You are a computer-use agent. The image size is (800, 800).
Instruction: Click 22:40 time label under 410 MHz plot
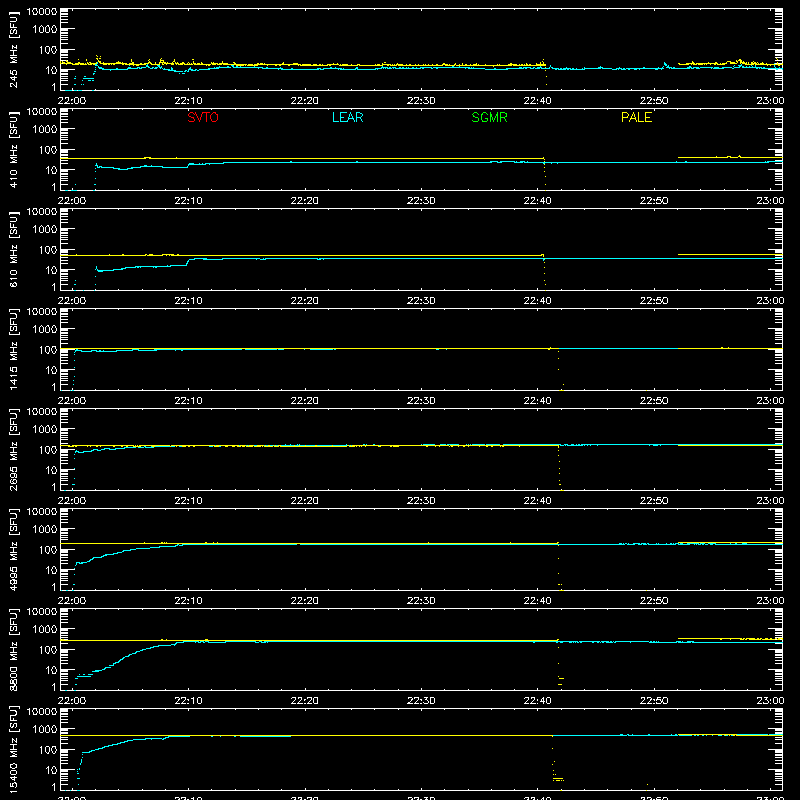[537, 201]
